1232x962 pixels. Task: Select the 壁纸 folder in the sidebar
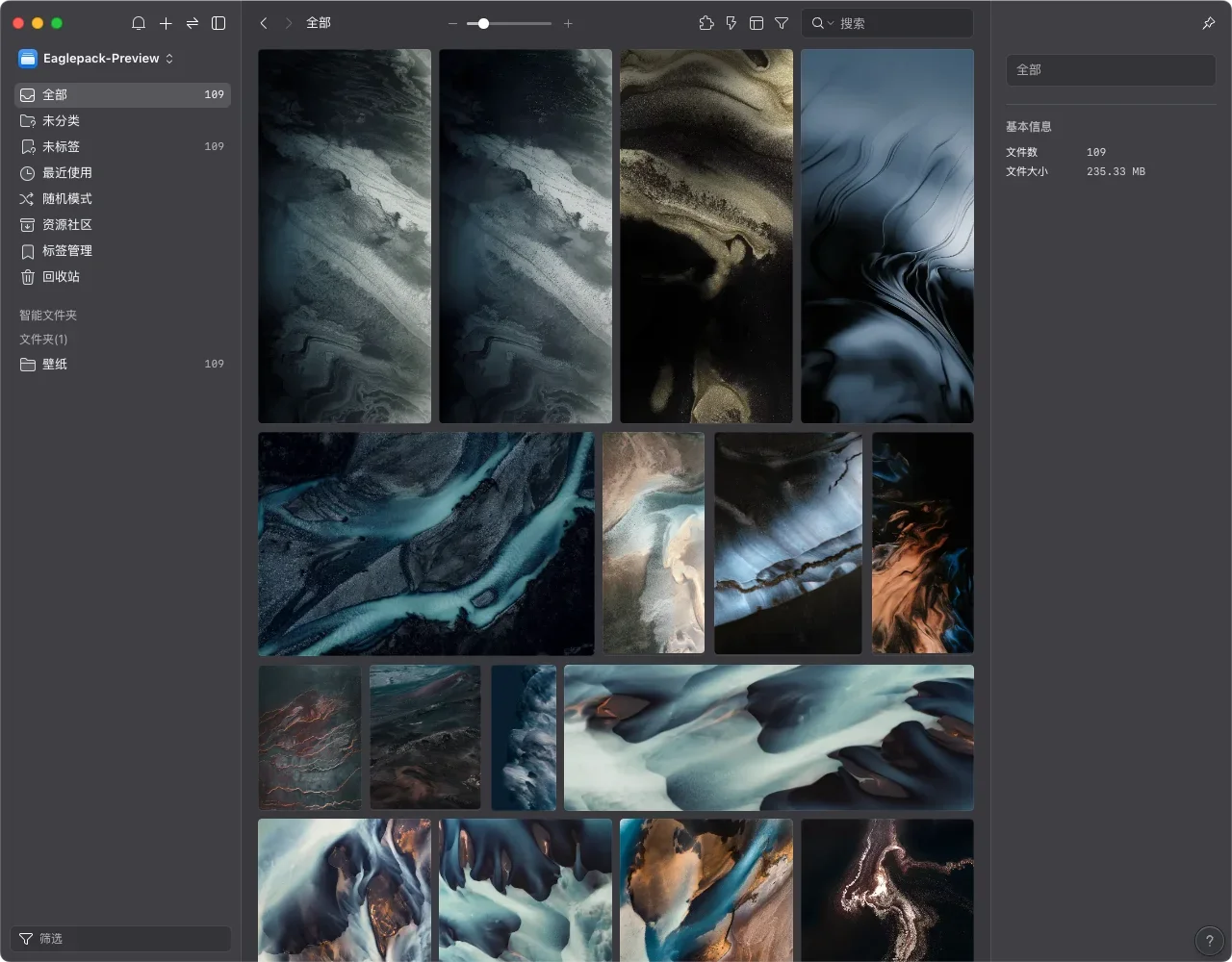[55, 365]
